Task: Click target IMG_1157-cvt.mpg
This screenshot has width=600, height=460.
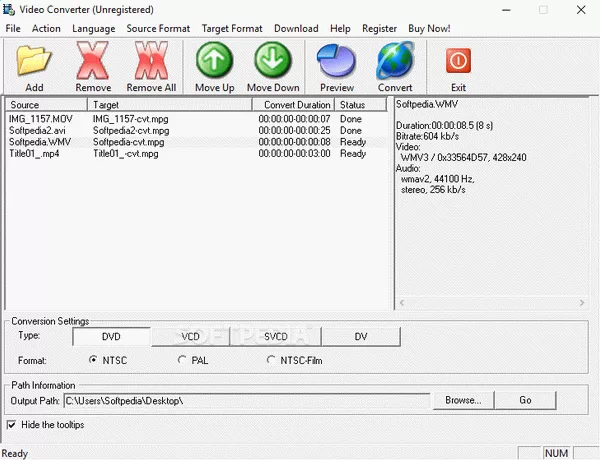Action: [130, 119]
